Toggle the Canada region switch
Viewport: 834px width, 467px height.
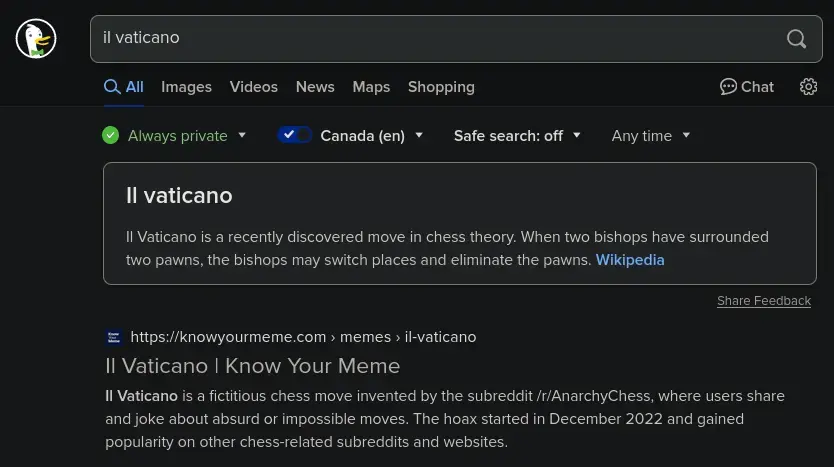coord(294,135)
